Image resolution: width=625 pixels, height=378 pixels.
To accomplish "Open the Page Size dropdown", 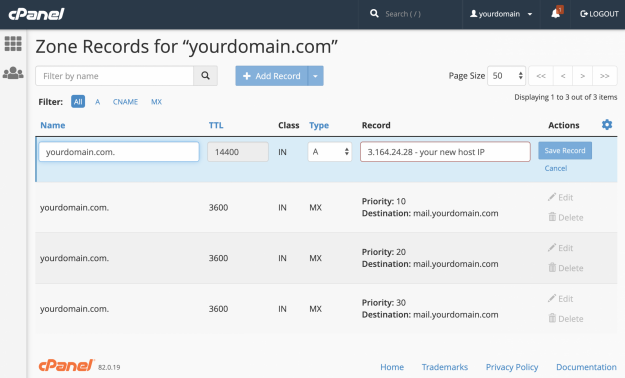I will (x=506, y=76).
